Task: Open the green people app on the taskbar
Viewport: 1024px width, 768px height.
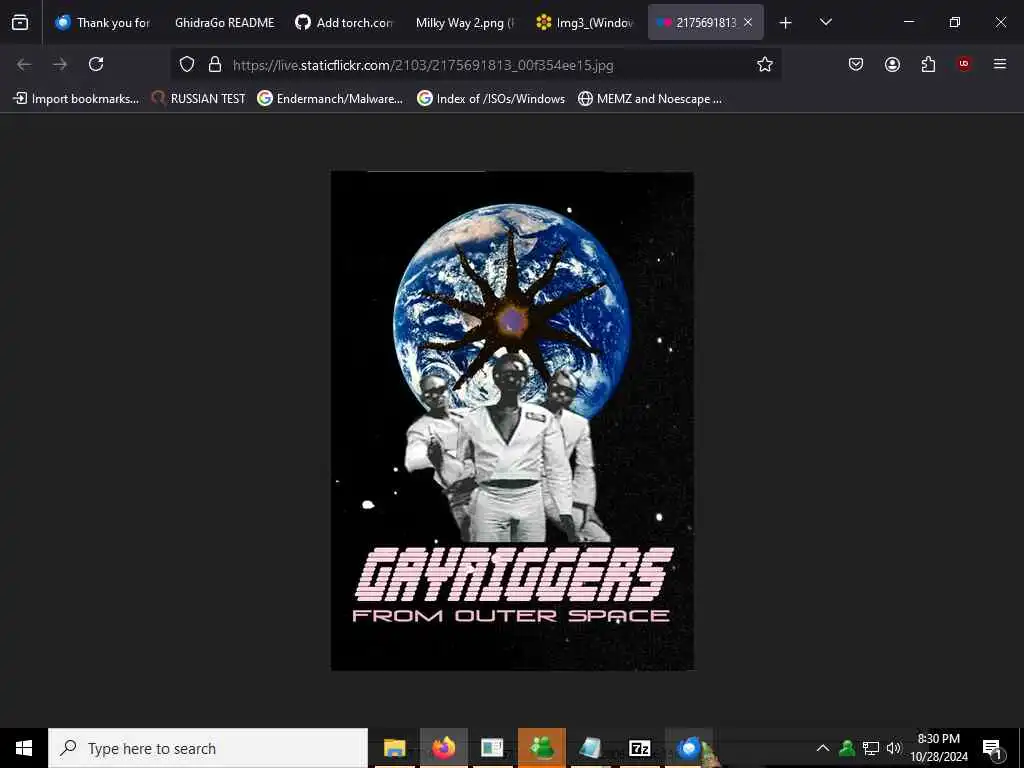Action: point(541,748)
